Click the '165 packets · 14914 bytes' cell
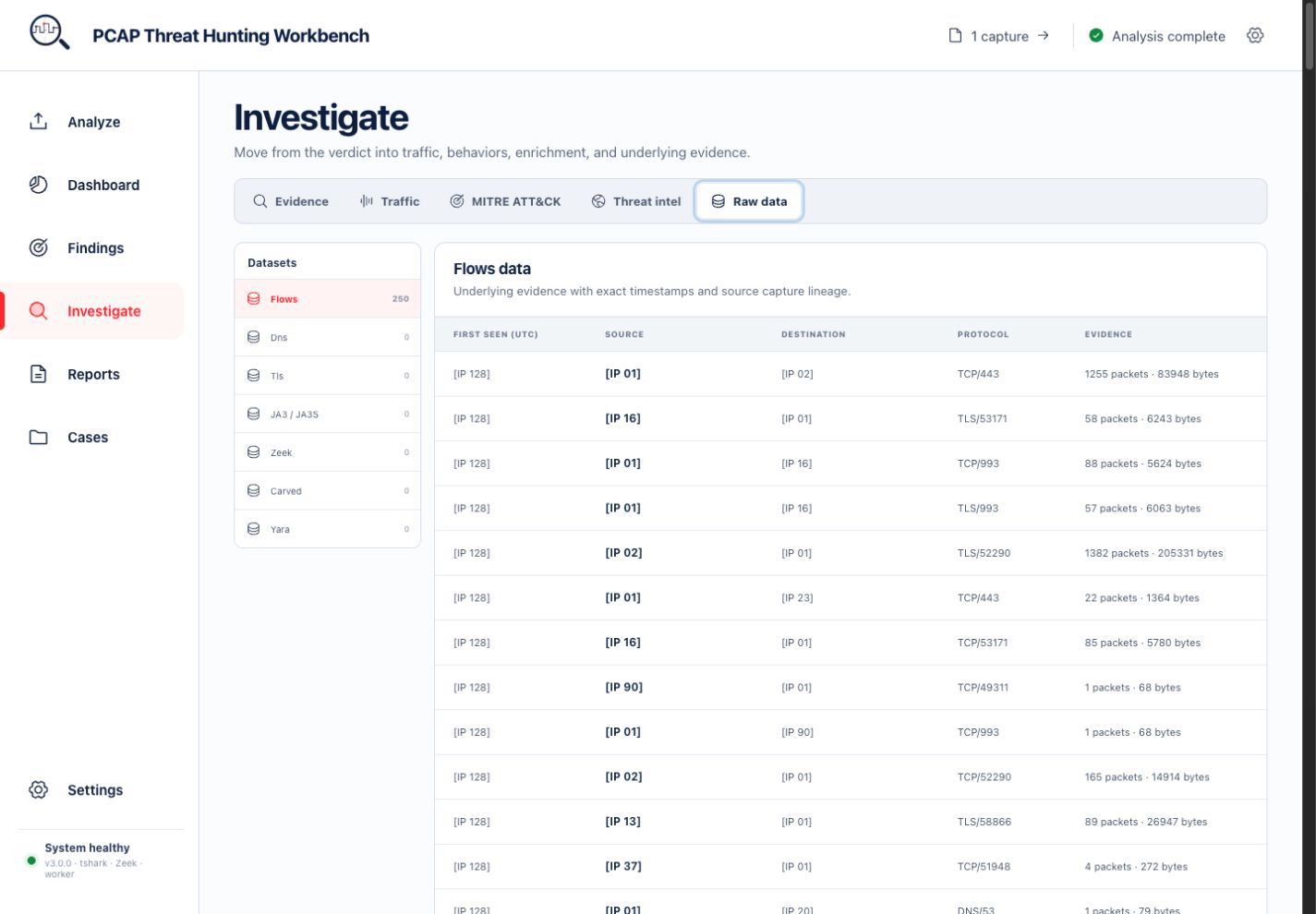 pos(1147,776)
